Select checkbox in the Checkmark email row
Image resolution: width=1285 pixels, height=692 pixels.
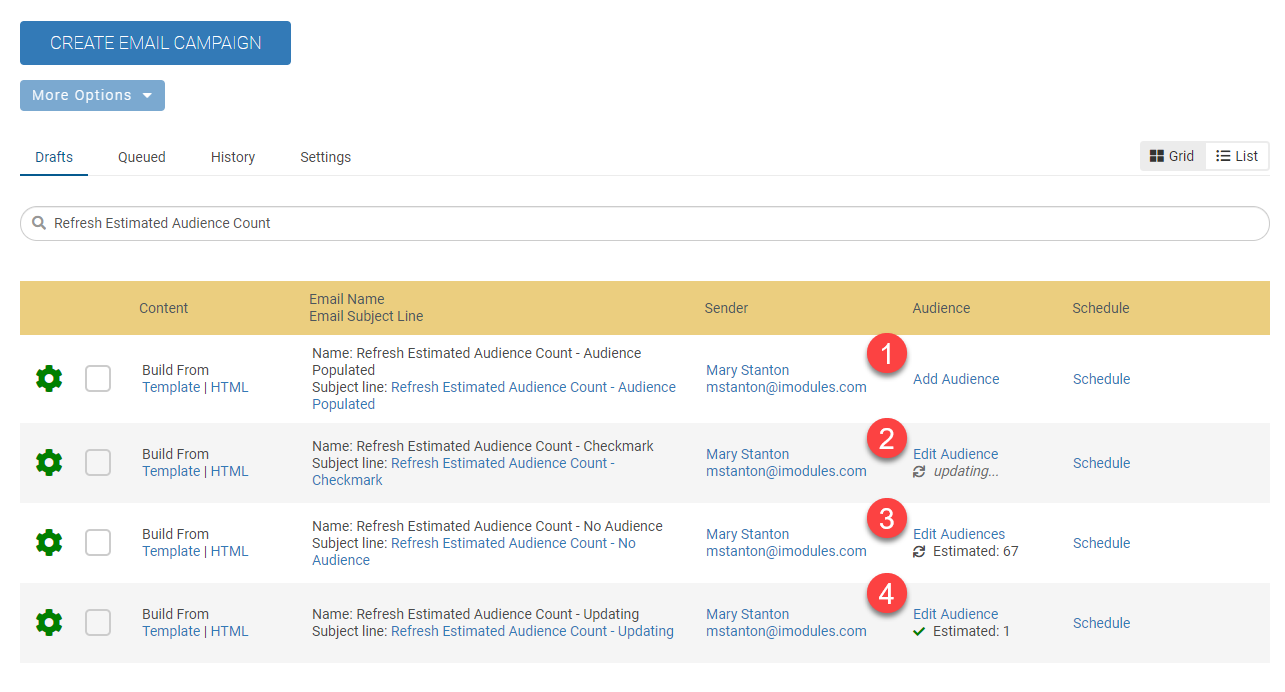(98, 462)
